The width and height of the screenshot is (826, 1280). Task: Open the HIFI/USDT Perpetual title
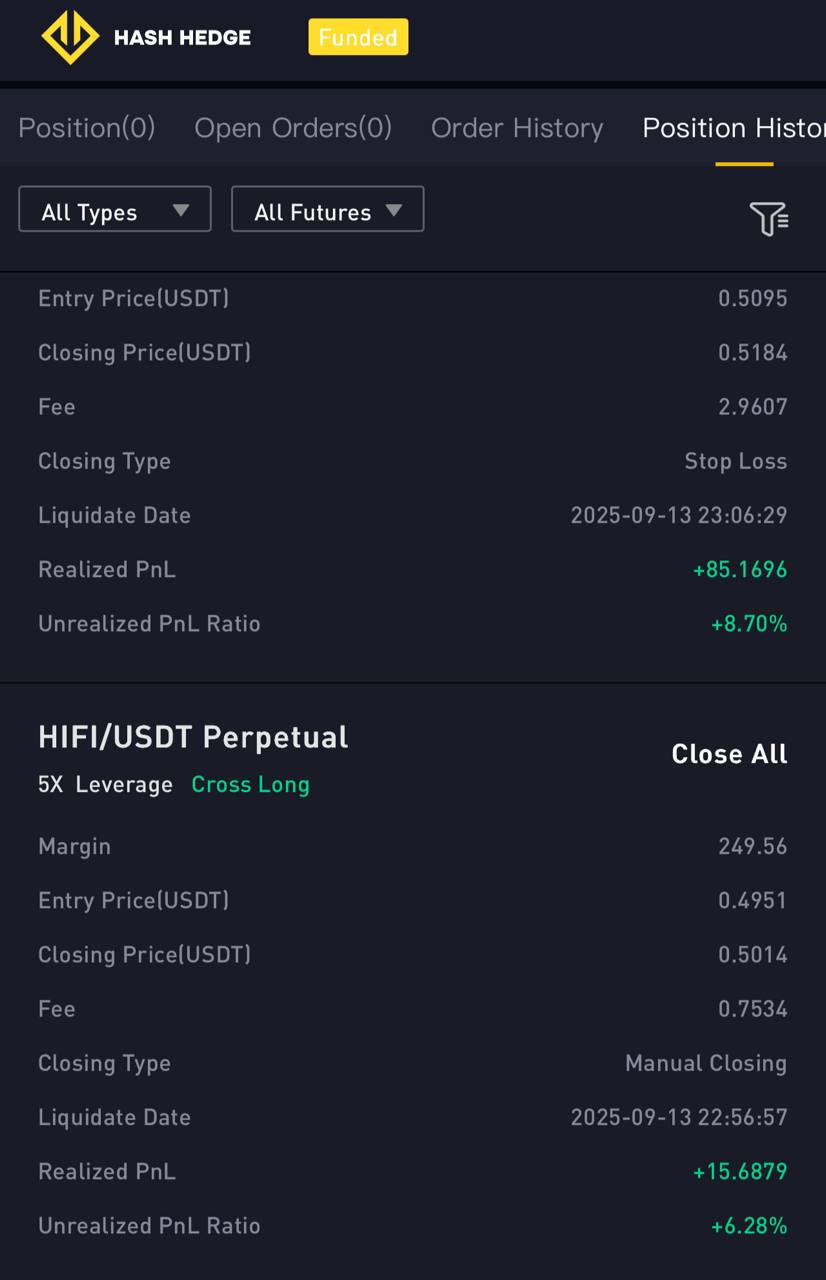coord(193,737)
